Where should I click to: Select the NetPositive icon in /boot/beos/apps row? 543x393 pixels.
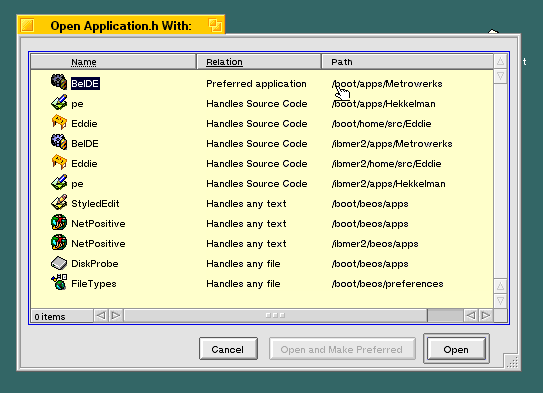click(x=59, y=223)
